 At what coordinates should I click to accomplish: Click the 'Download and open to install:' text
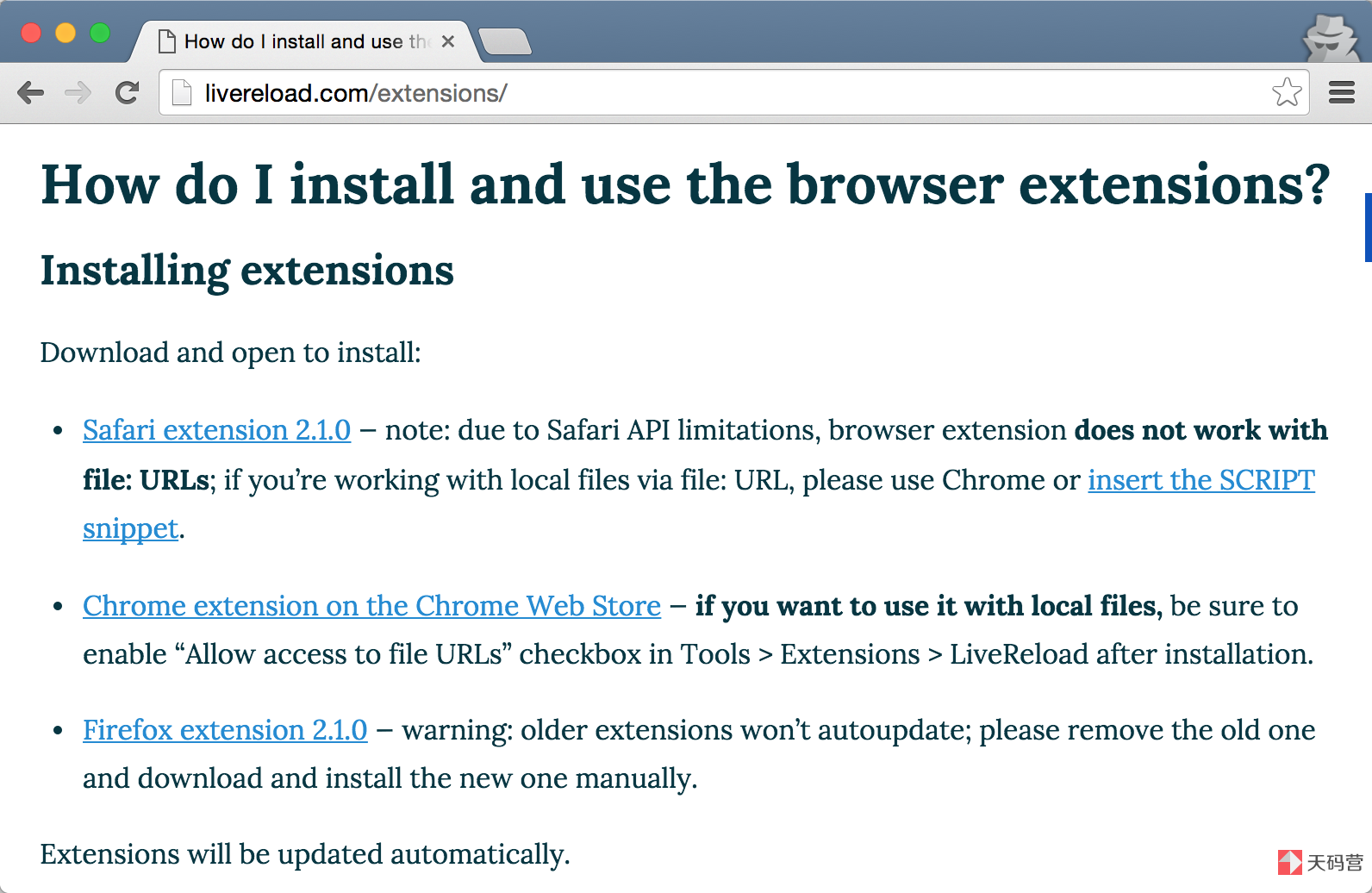(231, 353)
